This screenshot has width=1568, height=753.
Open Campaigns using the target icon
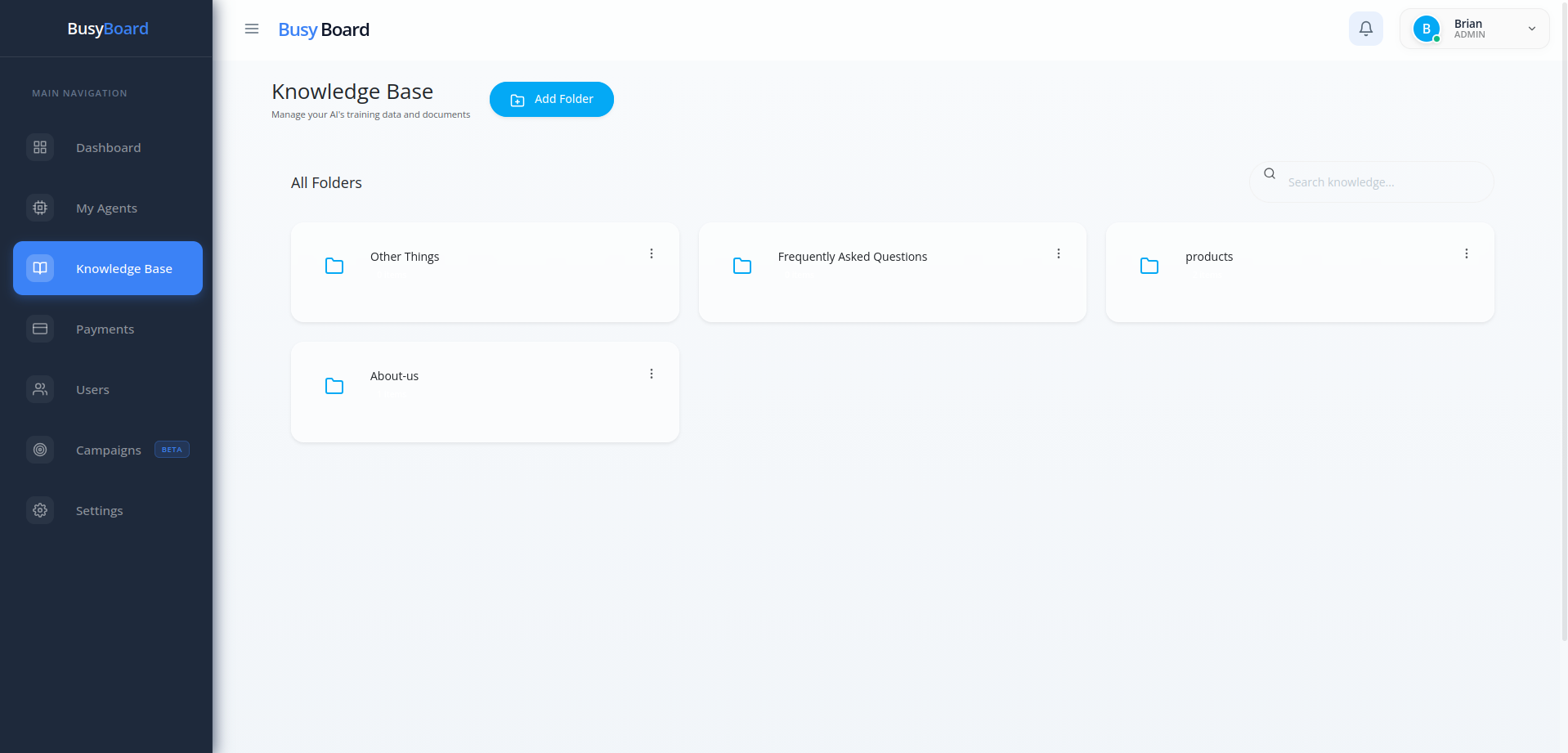pyautogui.click(x=39, y=450)
